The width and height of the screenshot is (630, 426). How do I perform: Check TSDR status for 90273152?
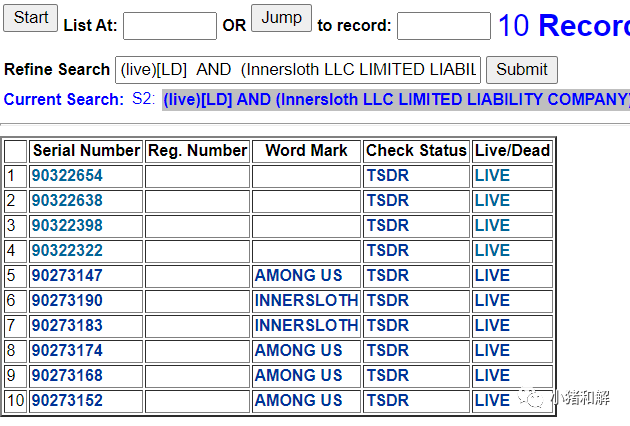point(388,400)
